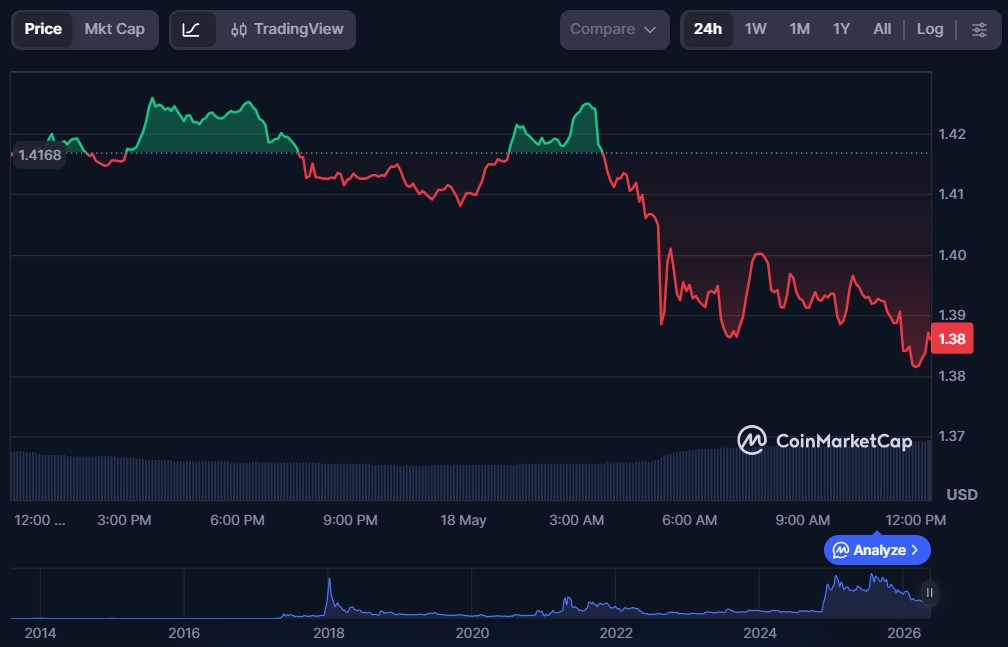Select the 24h timeframe tab
The height and width of the screenshot is (647, 1008).
pyautogui.click(x=708, y=30)
